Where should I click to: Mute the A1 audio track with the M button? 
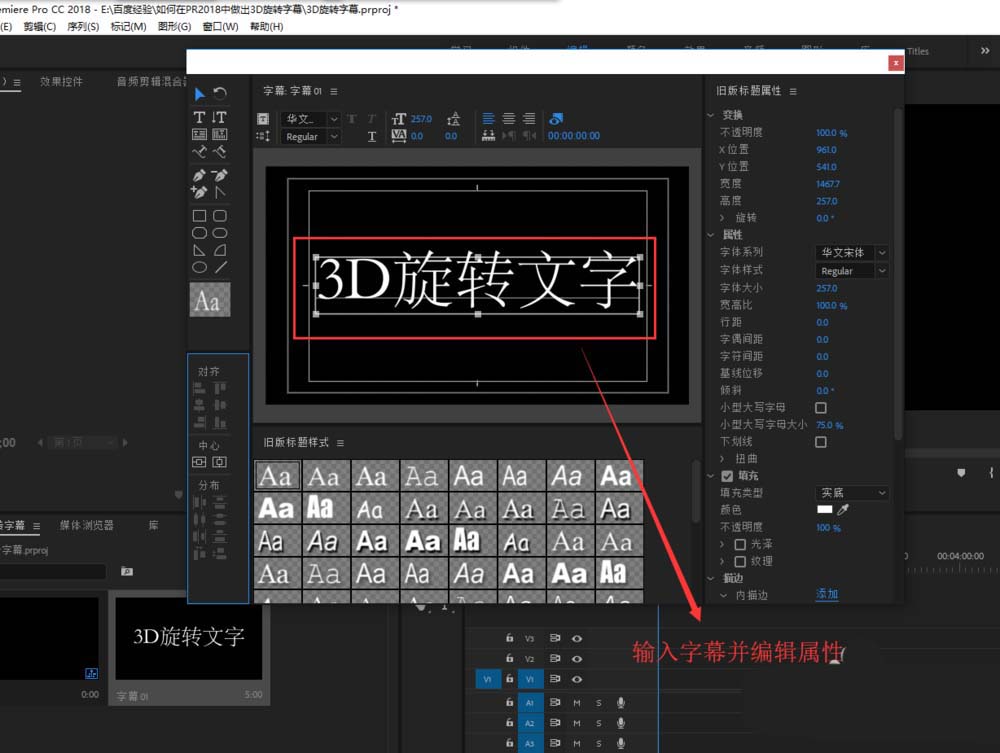pyautogui.click(x=577, y=703)
